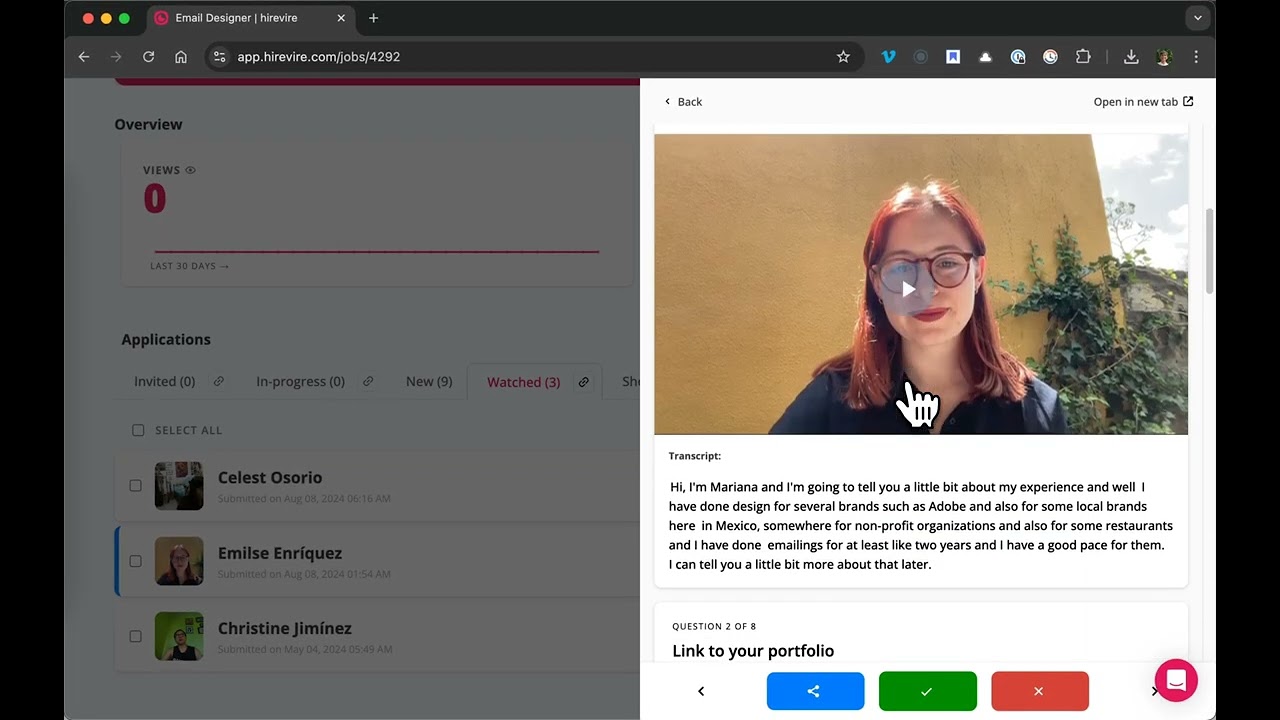
Task: Copy link icon beside Invited tab
Action: [219, 382]
